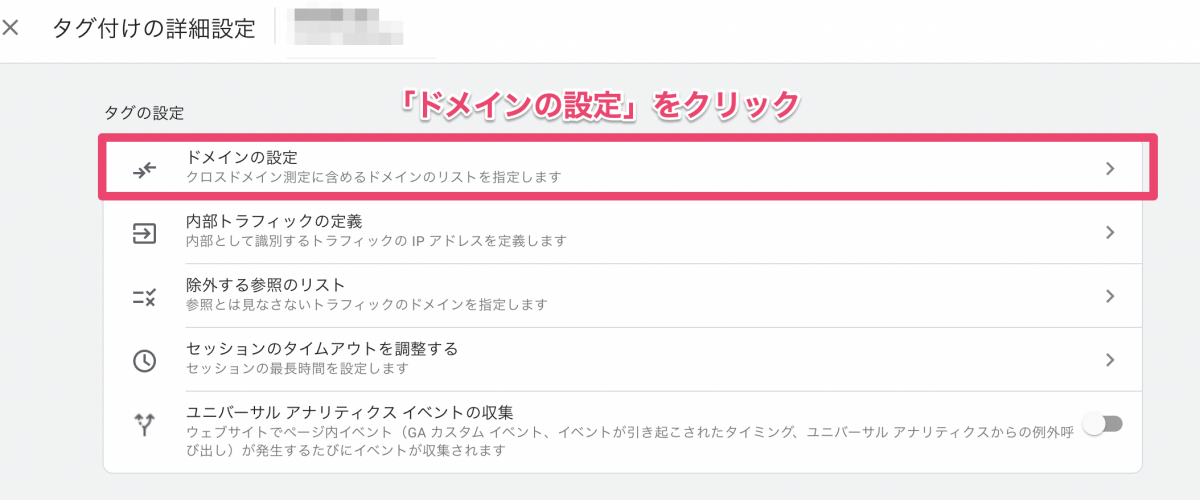1200x500 pixels.
Task: Expand the 除外する参照のリスト chevron
Action: [x=1109, y=296]
